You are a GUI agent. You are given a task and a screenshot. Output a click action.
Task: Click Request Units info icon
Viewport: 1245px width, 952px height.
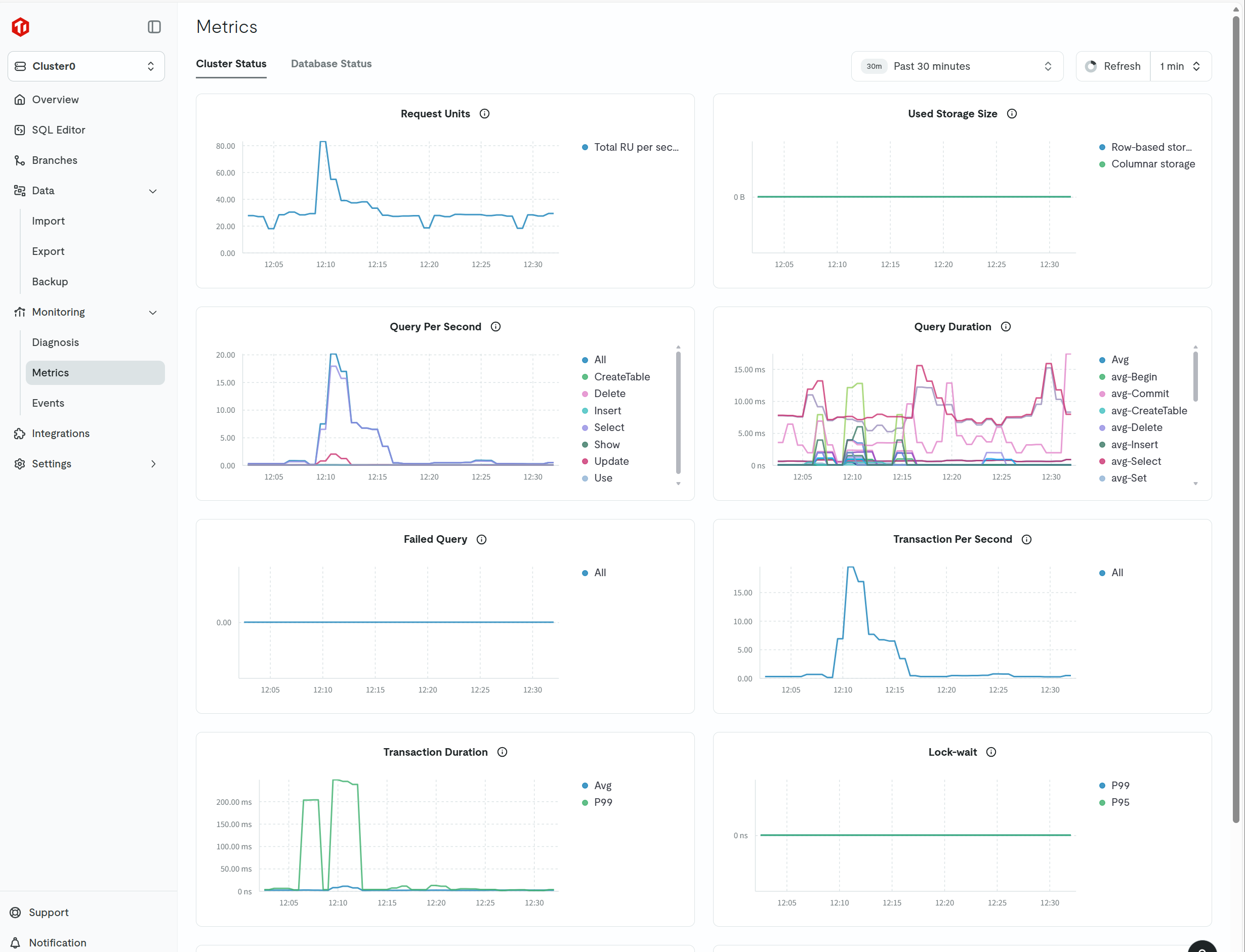[484, 114]
